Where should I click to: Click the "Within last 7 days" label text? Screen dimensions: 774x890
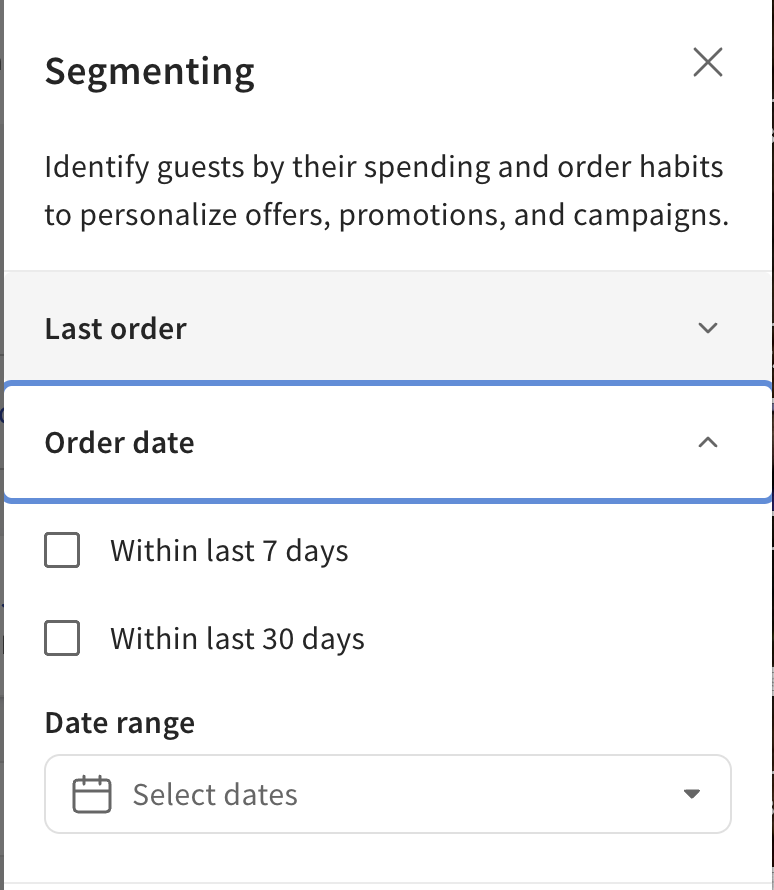coord(229,551)
